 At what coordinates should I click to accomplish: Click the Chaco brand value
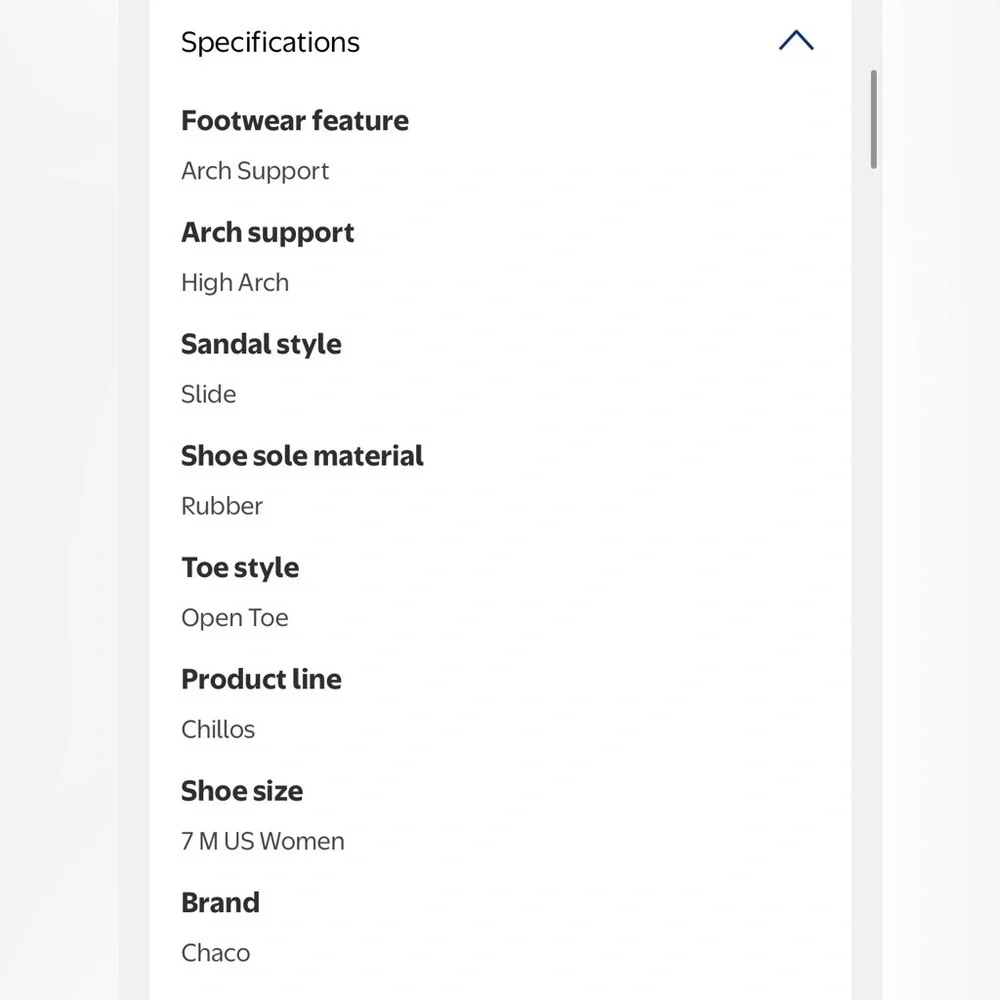click(x=216, y=953)
